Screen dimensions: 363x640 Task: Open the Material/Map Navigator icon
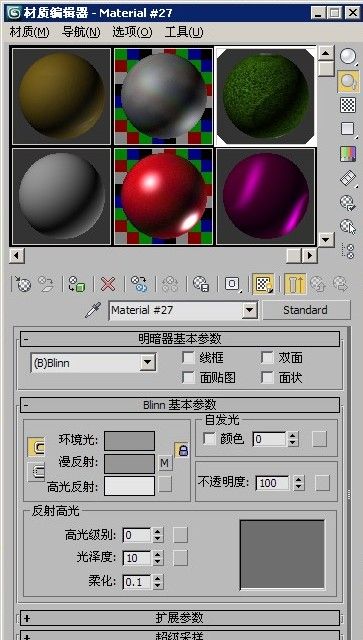pos(349,251)
